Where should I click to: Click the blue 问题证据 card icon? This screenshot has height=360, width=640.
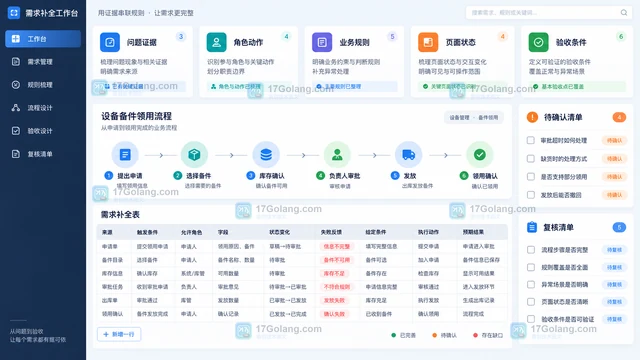click(x=110, y=42)
